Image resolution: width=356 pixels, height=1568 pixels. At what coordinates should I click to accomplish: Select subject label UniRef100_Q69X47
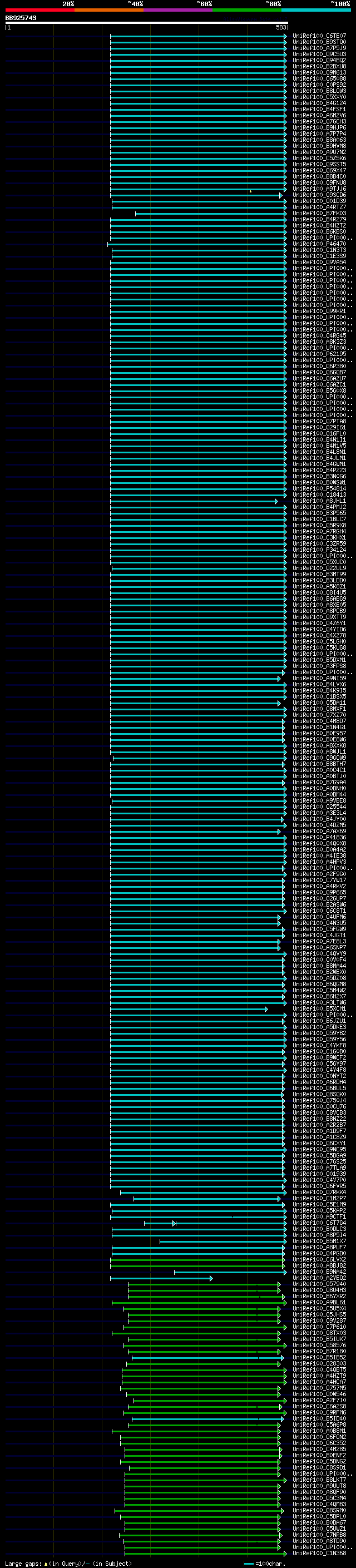pyautogui.click(x=319, y=170)
